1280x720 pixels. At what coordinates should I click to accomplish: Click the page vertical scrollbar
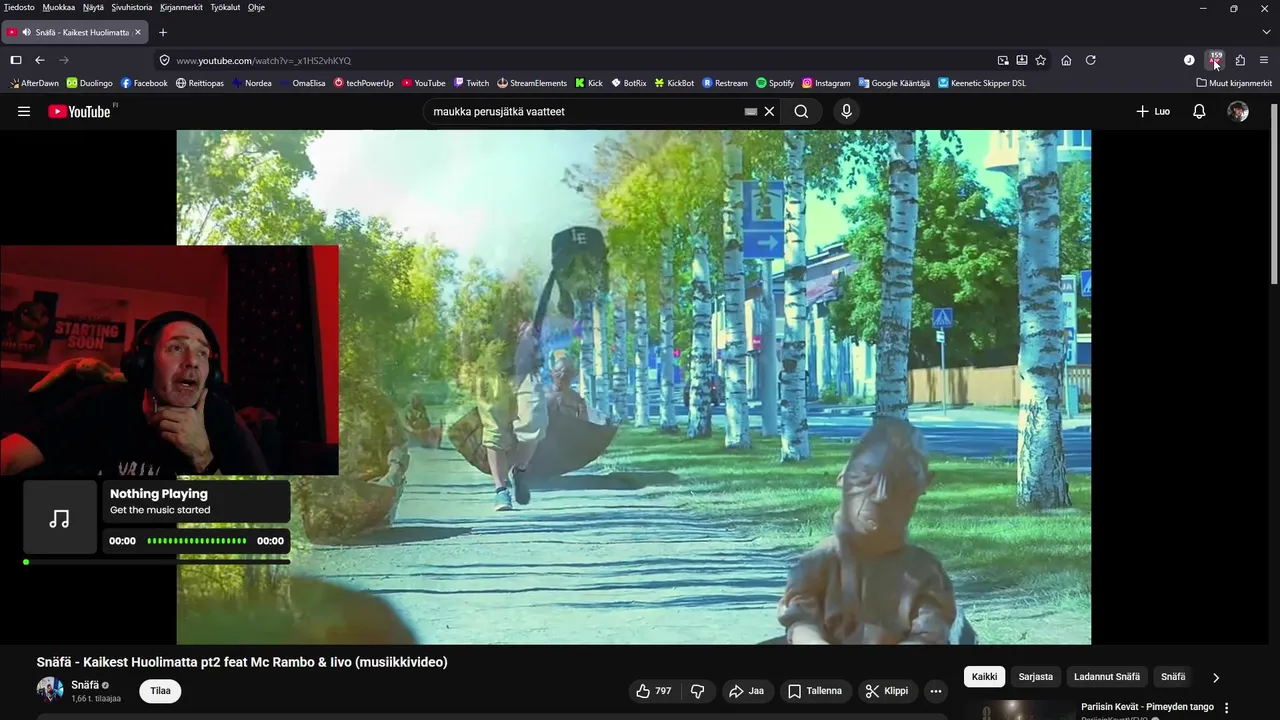coord(1274,194)
